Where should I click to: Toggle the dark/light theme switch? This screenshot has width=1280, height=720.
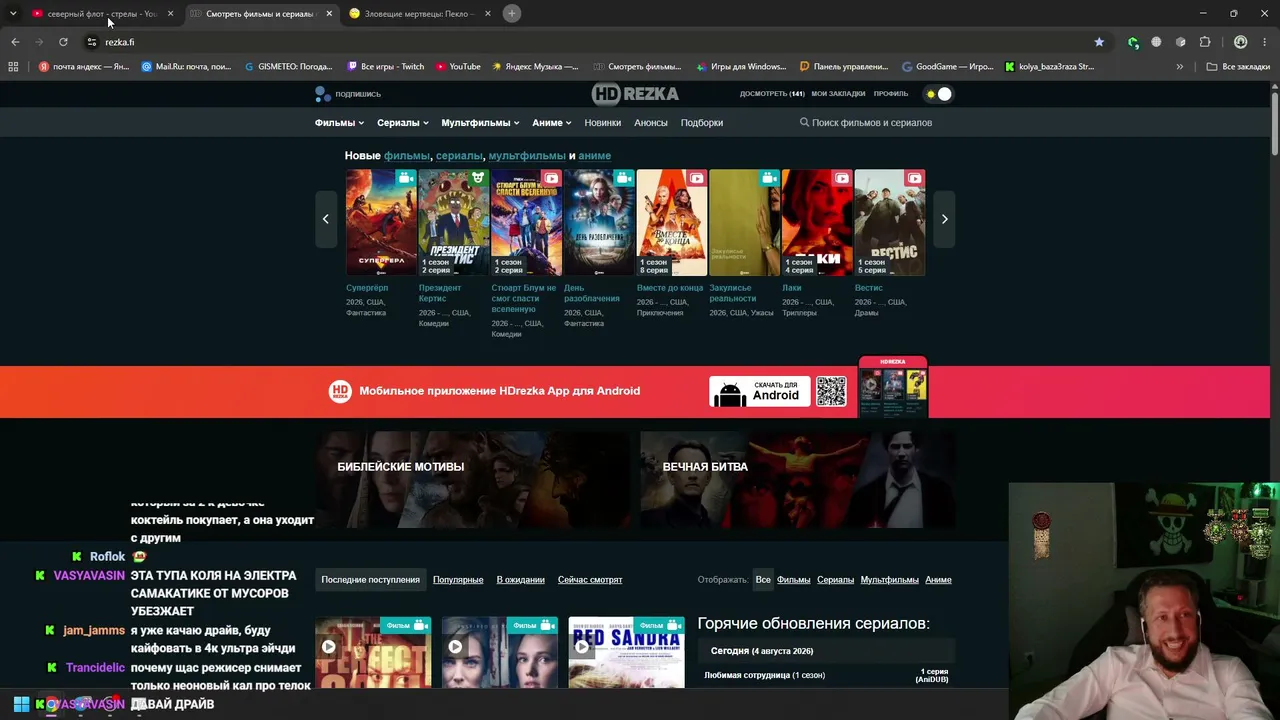939,94
